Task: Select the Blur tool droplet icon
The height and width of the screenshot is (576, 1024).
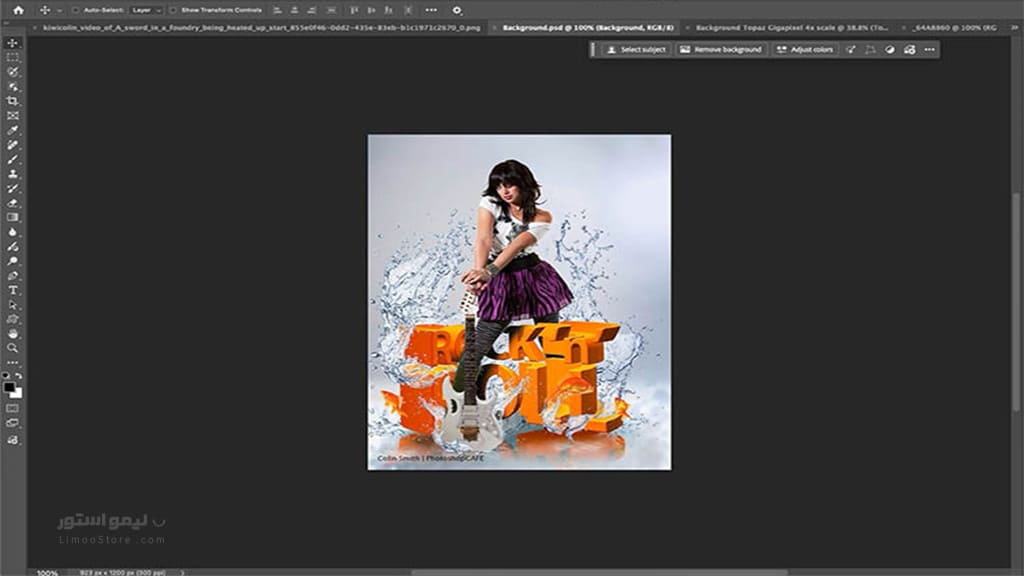Action: click(x=12, y=232)
